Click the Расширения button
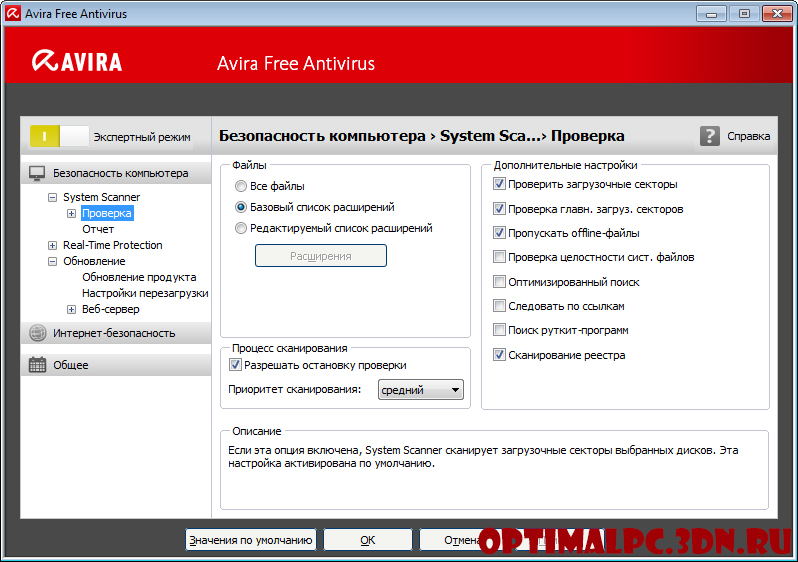 pyautogui.click(x=321, y=256)
